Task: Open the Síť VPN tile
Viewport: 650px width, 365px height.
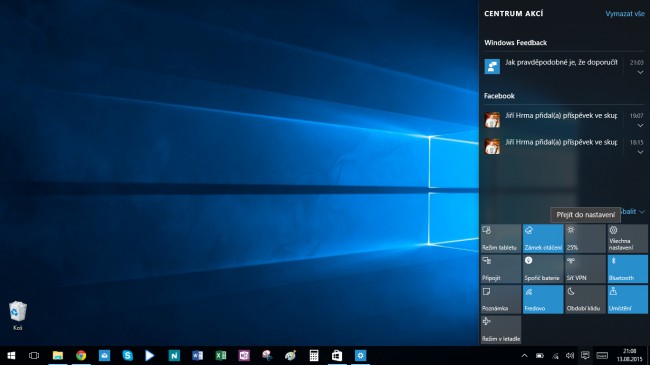Action: coord(585,269)
